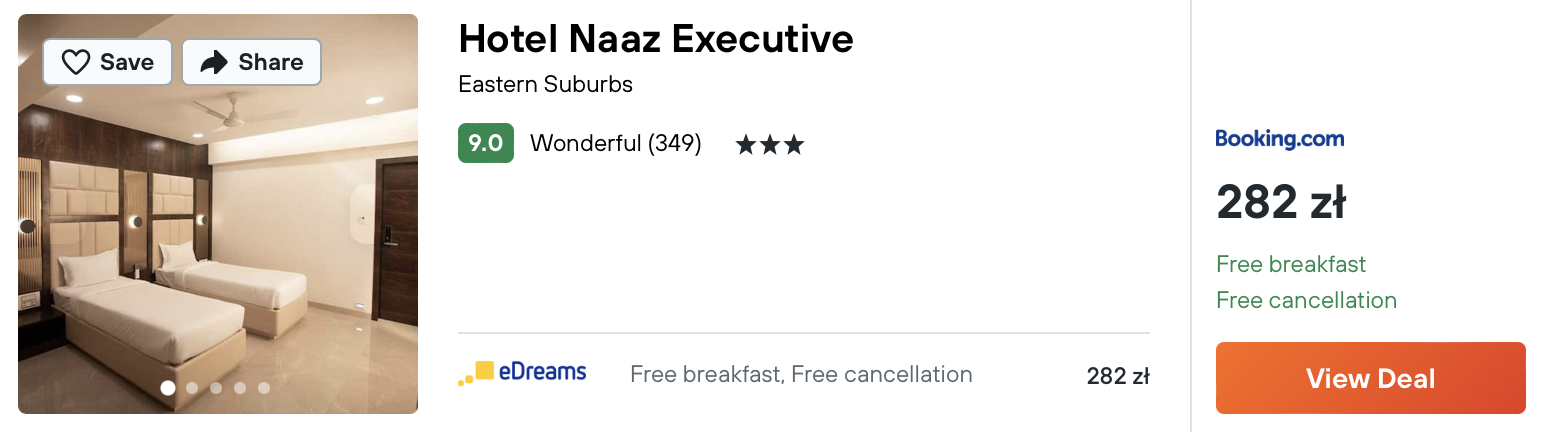Go to the last carousel photo dot
The width and height of the screenshot is (1546, 432).
point(264,388)
